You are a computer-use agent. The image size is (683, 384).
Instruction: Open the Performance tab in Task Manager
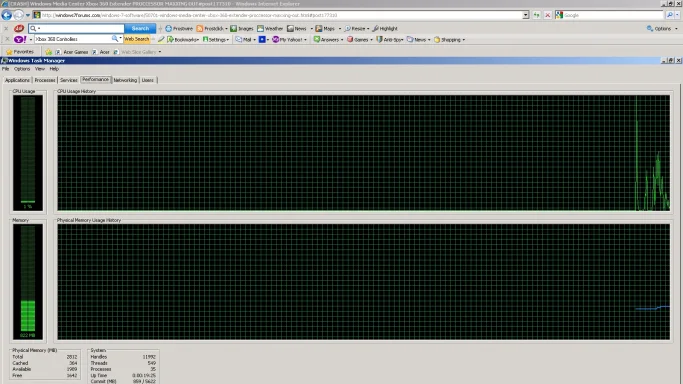point(95,80)
